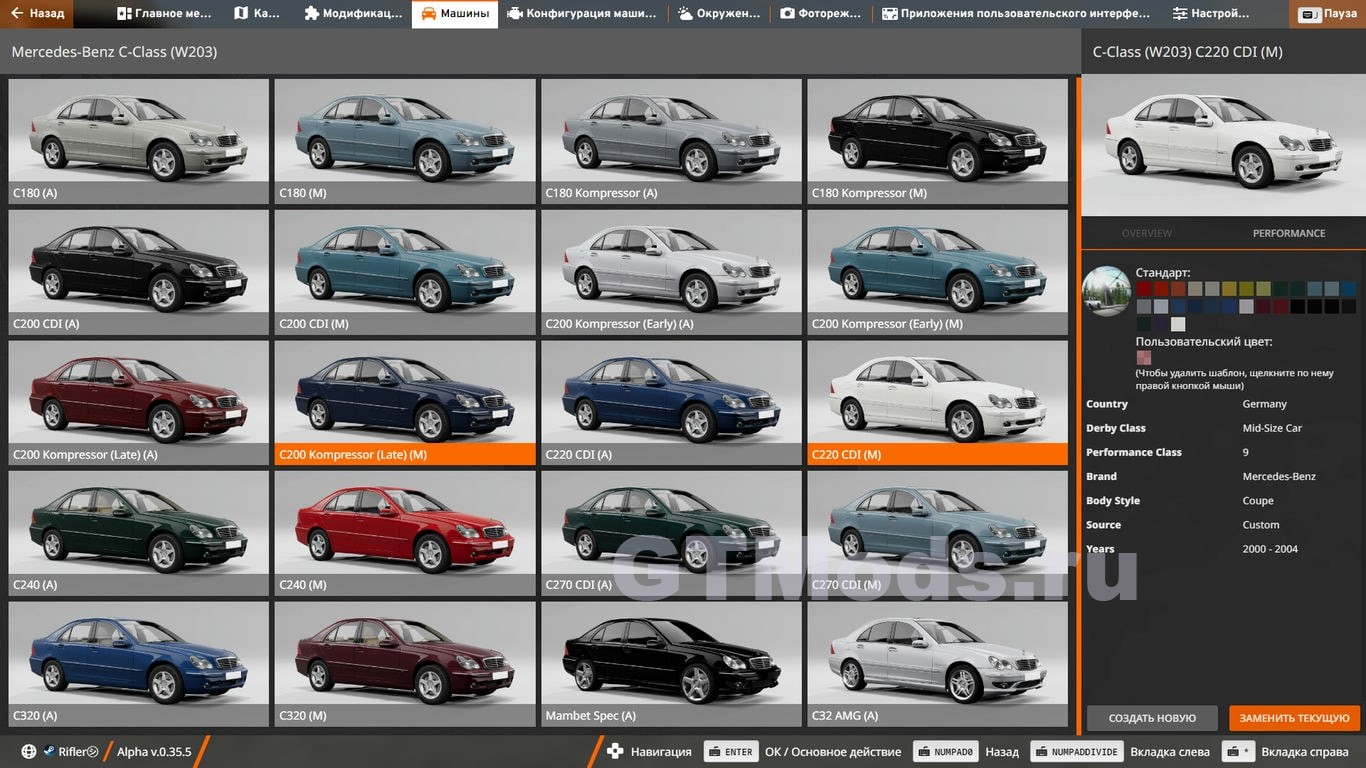Click the Germany country value
Image resolution: width=1366 pixels, height=768 pixels.
pyautogui.click(x=1264, y=404)
